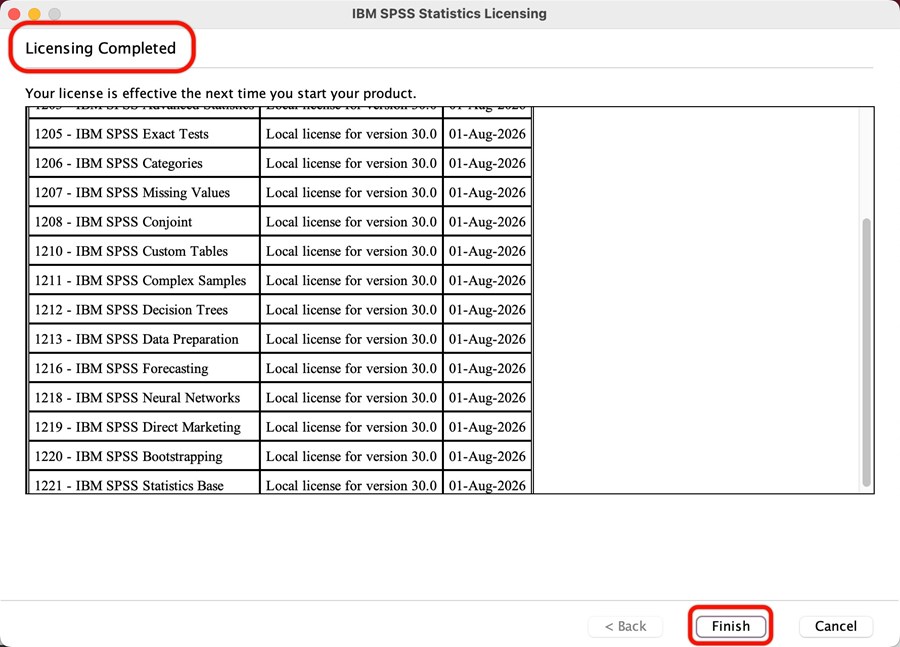Select '1213 - IBM SPSS Data Preparation' cell
The width and height of the screenshot is (900, 647).
coord(144,339)
